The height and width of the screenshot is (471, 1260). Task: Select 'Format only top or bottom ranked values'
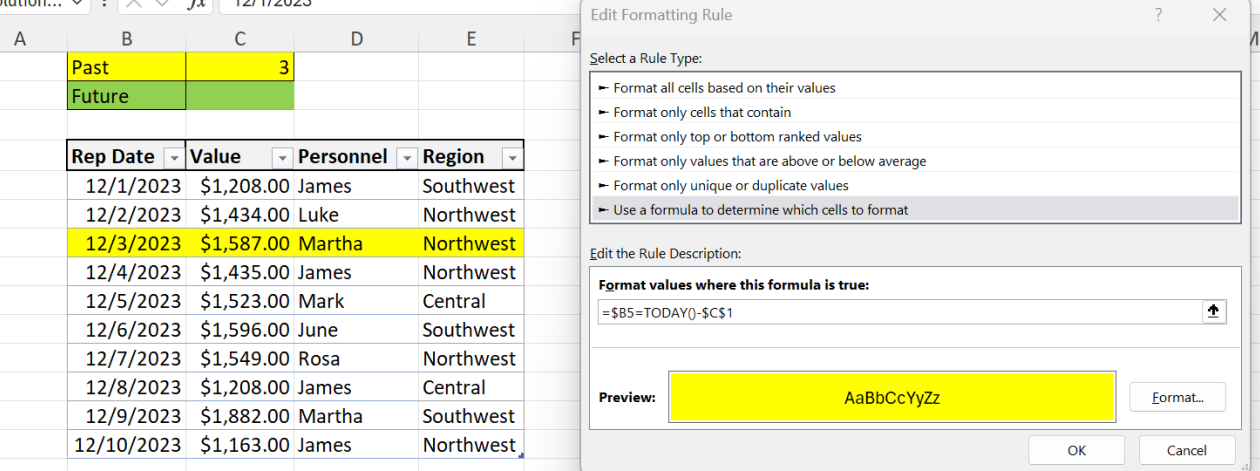point(737,137)
